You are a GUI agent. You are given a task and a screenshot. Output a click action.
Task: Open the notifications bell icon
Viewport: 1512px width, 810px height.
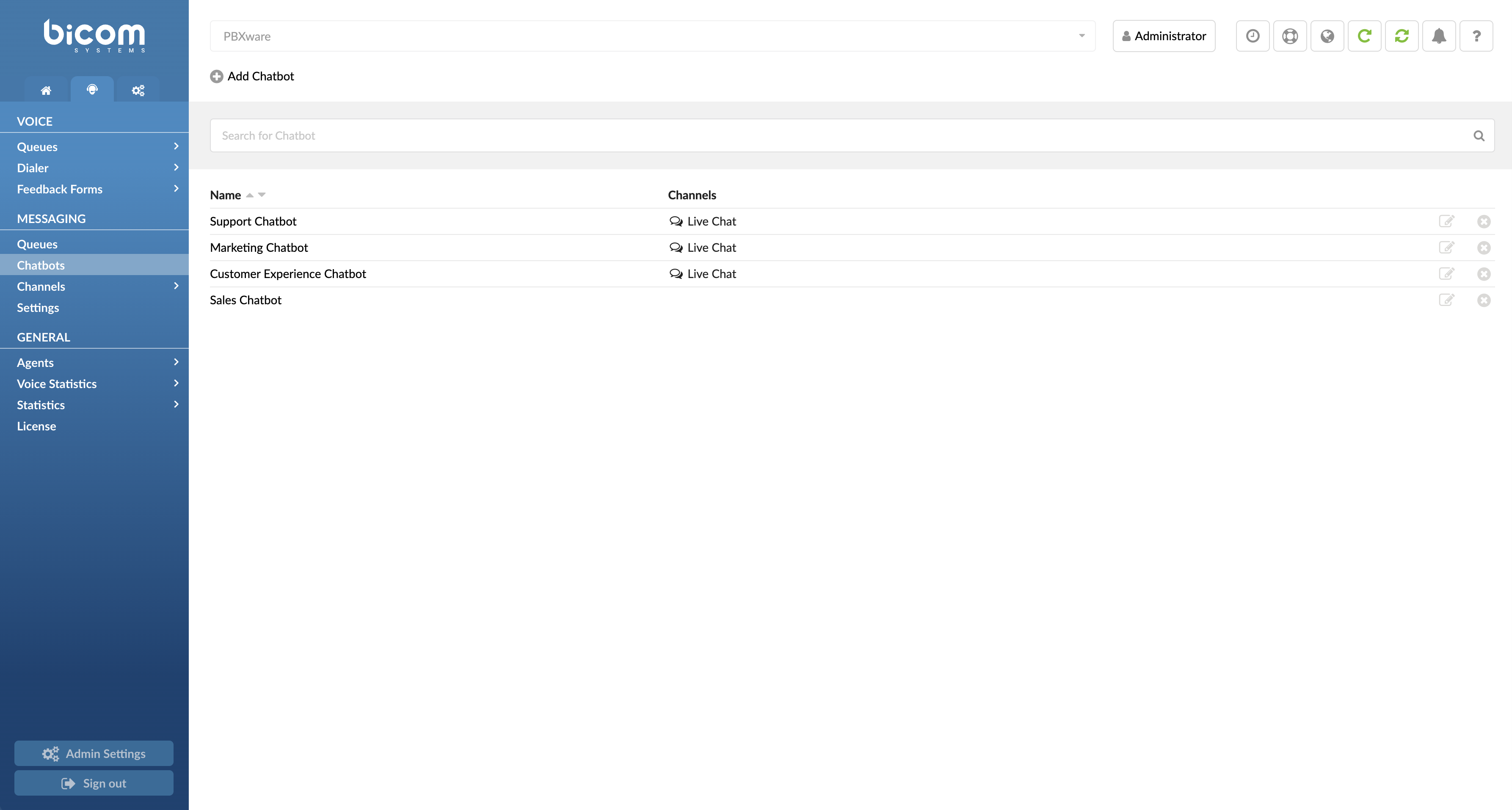pyautogui.click(x=1439, y=36)
